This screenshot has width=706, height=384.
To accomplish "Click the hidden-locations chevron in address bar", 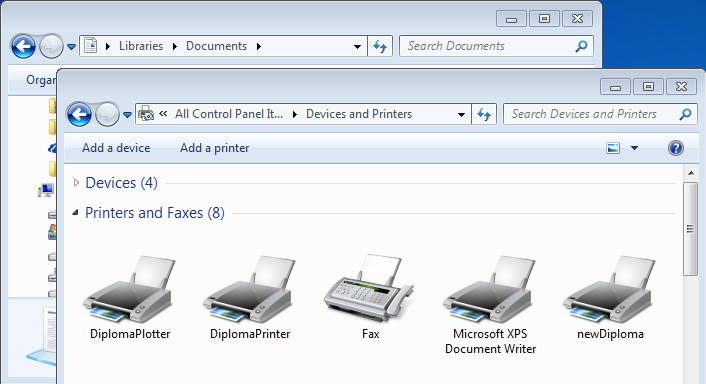I will (x=163, y=114).
